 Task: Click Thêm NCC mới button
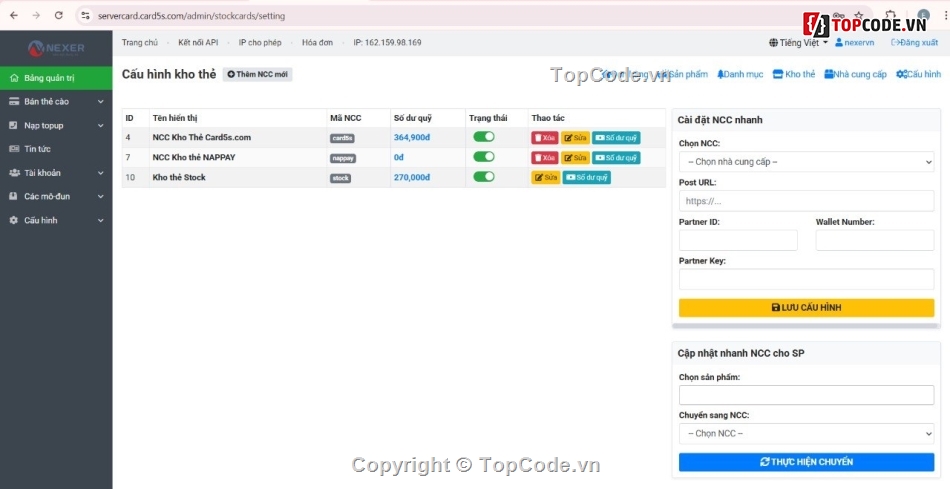click(257, 75)
